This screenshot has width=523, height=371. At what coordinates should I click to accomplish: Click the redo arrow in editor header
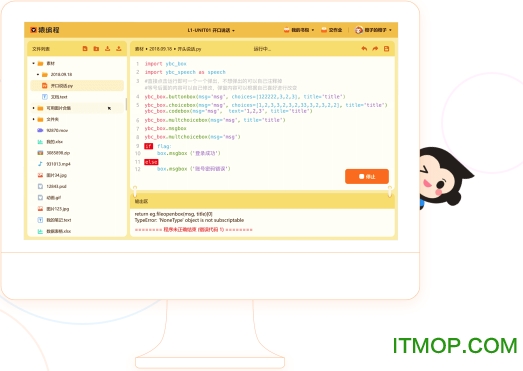pos(375,49)
